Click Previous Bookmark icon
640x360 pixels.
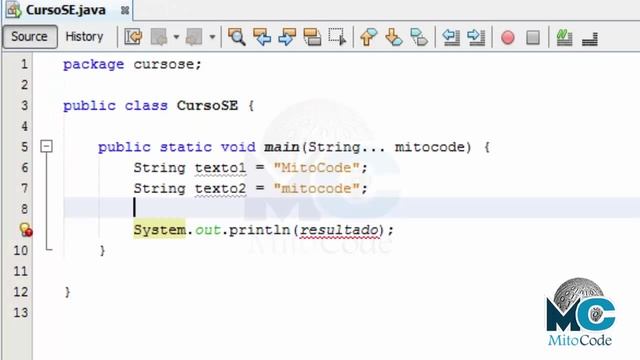[368, 37]
